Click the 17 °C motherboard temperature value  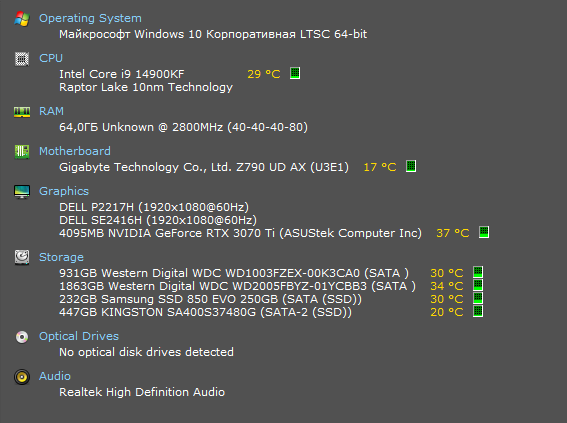coord(380,167)
